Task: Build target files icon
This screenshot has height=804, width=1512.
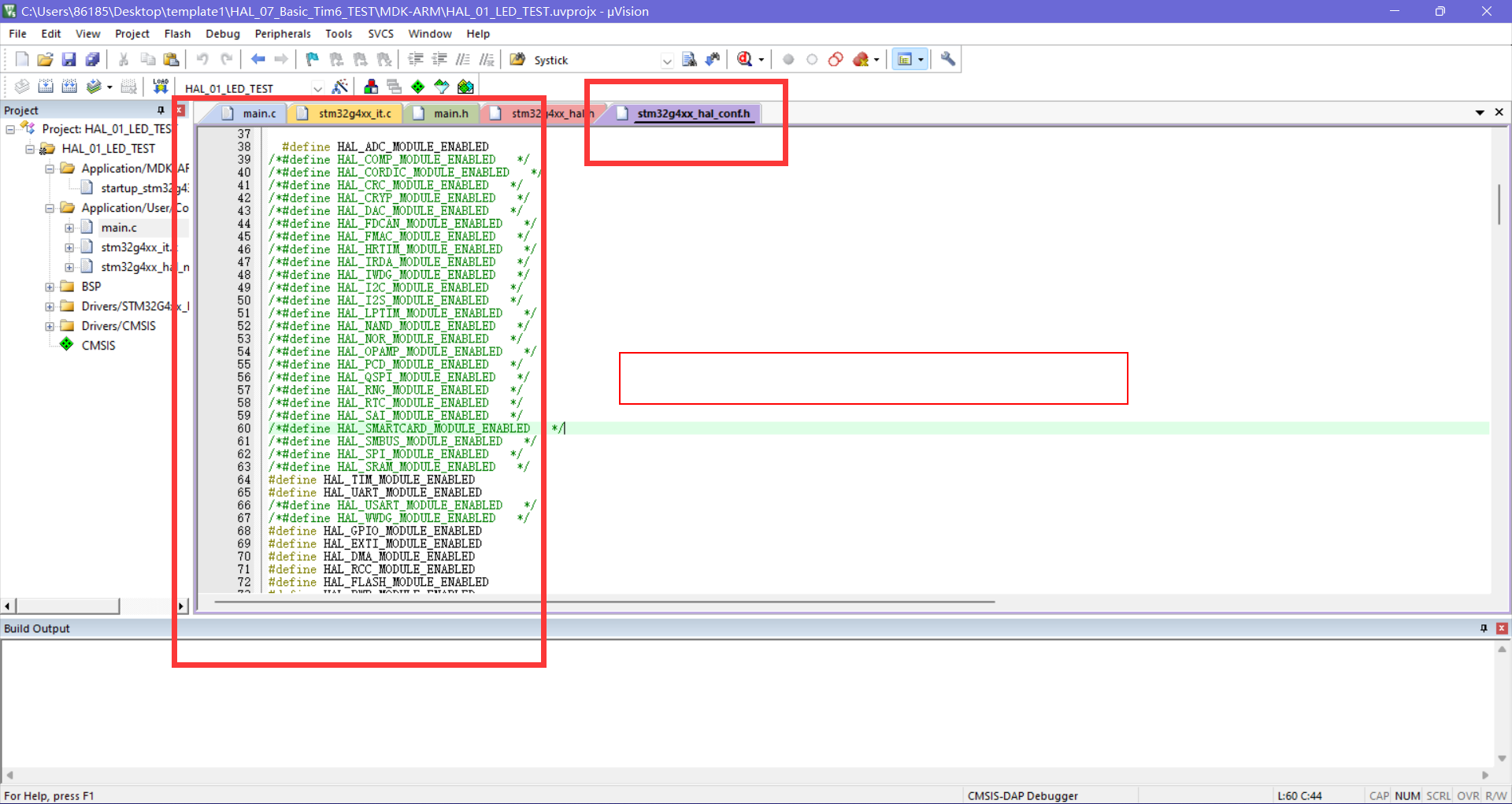Action: 46,87
